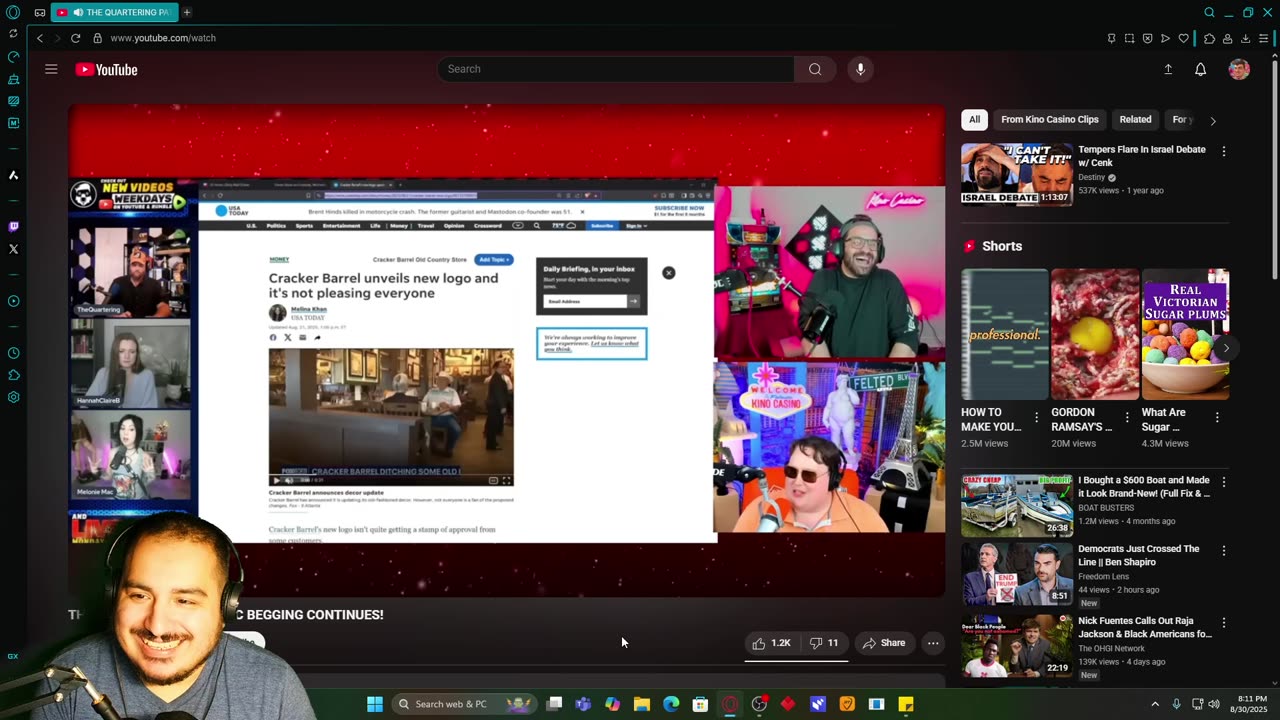Viewport: 1280px width, 720px height.
Task: Open options for Tempers Flare in Israel Debate
Action: click(1223, 151)
